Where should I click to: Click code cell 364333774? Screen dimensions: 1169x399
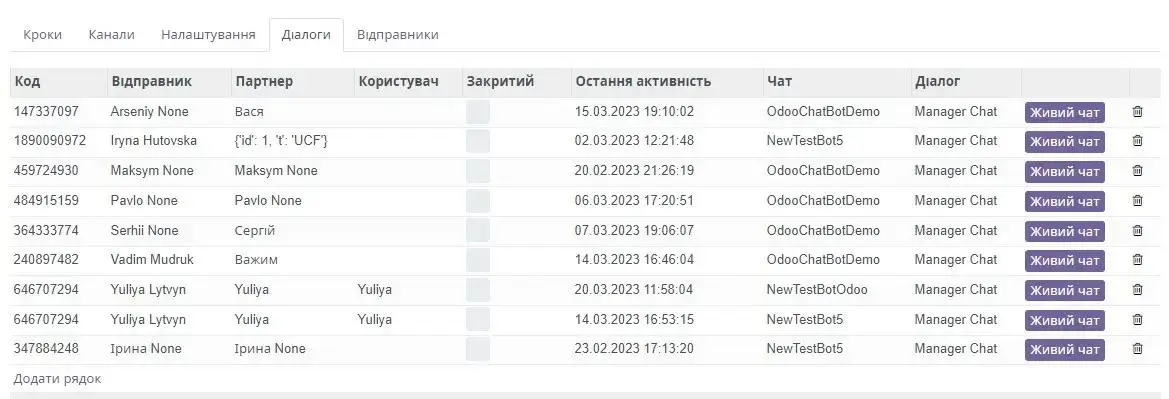(46, 230)
